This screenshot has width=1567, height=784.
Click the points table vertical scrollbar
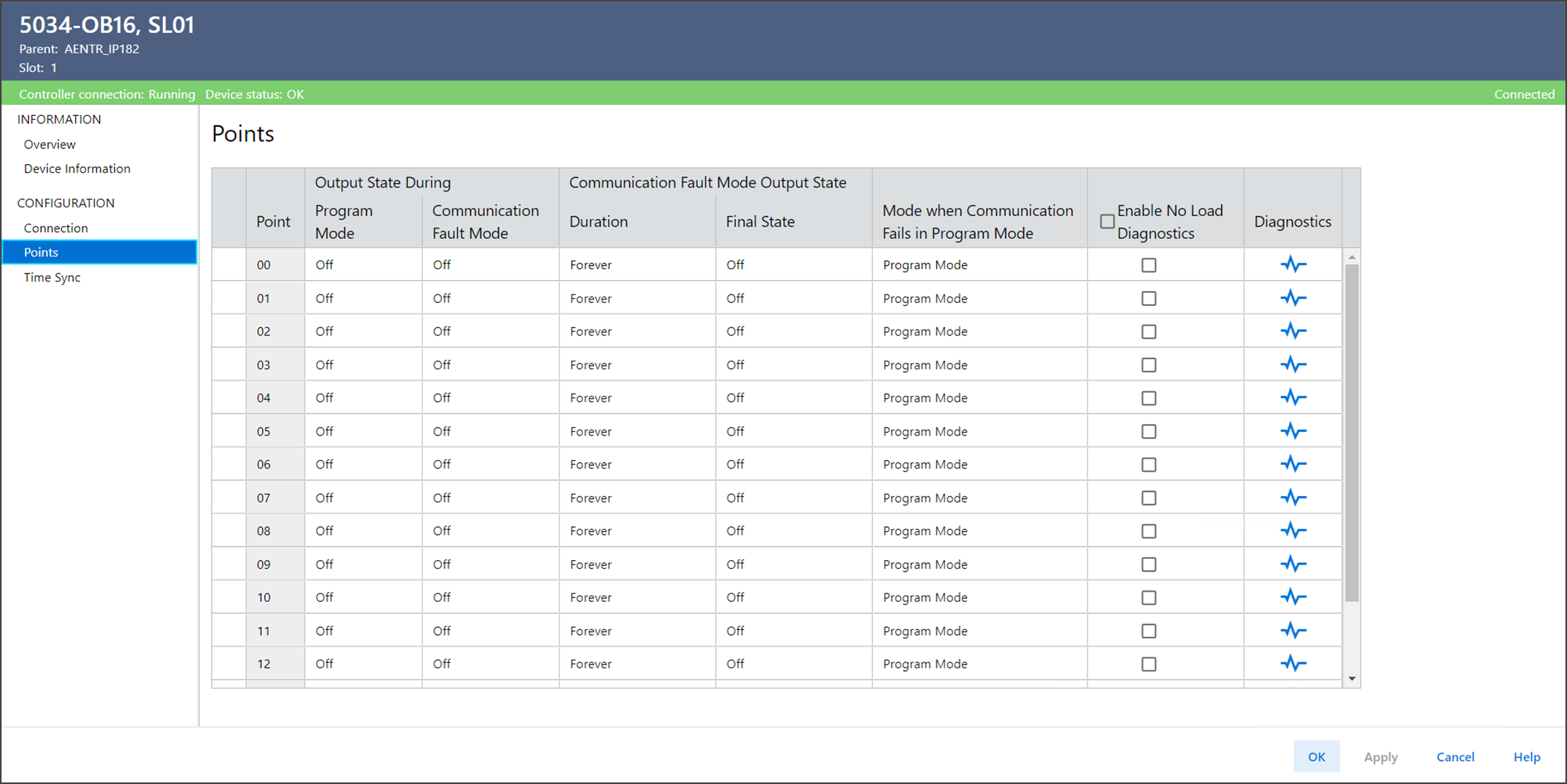(x=1352, y=432)
